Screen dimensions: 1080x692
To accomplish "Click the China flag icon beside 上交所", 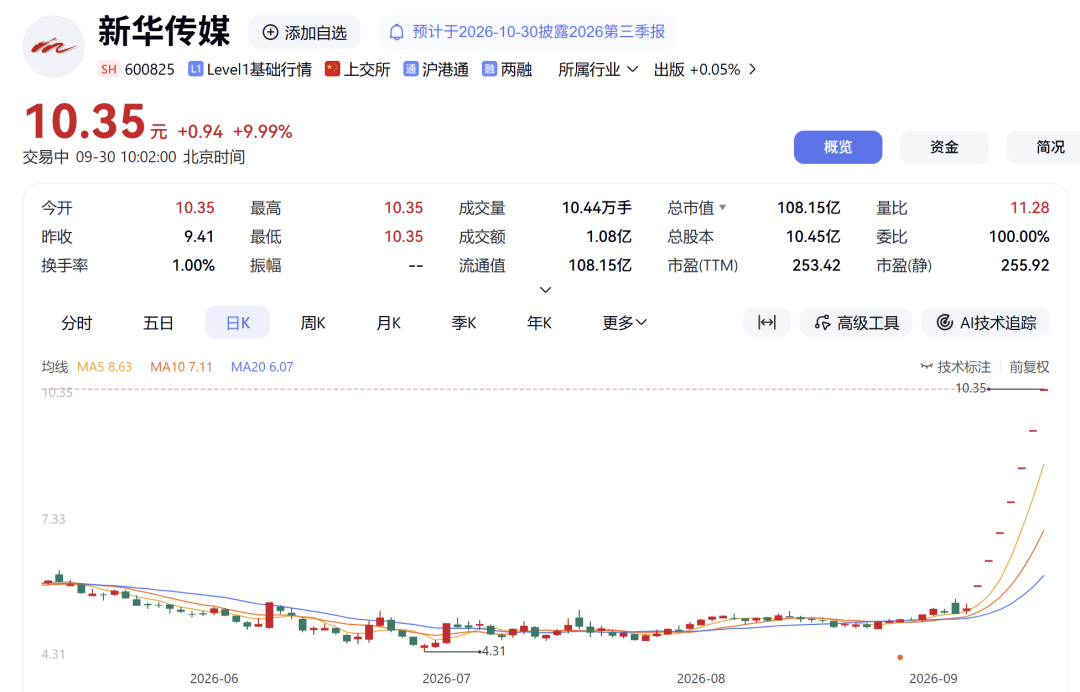I will [333, 69].
